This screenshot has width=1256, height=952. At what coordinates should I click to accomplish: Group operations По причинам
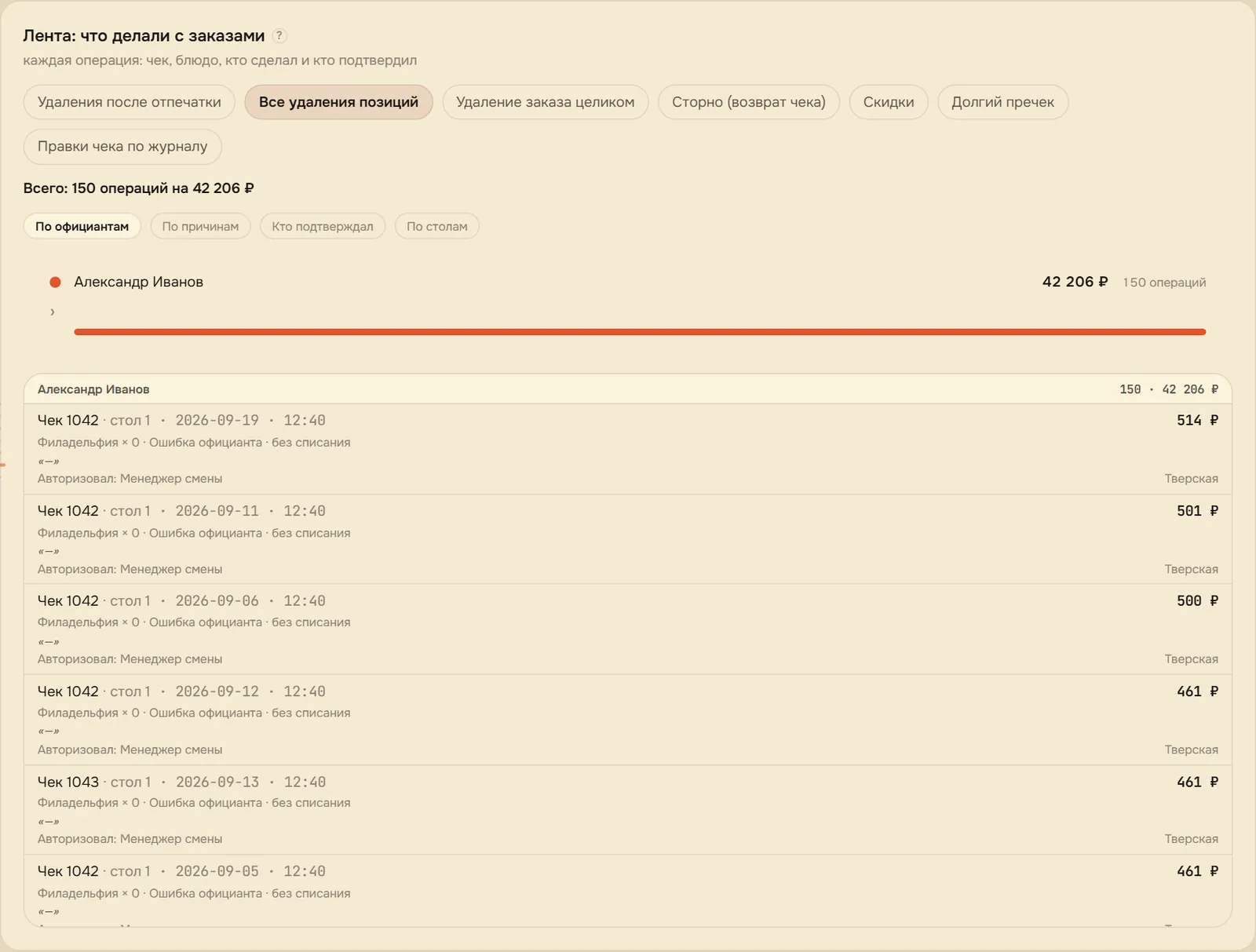pos(200,226)
